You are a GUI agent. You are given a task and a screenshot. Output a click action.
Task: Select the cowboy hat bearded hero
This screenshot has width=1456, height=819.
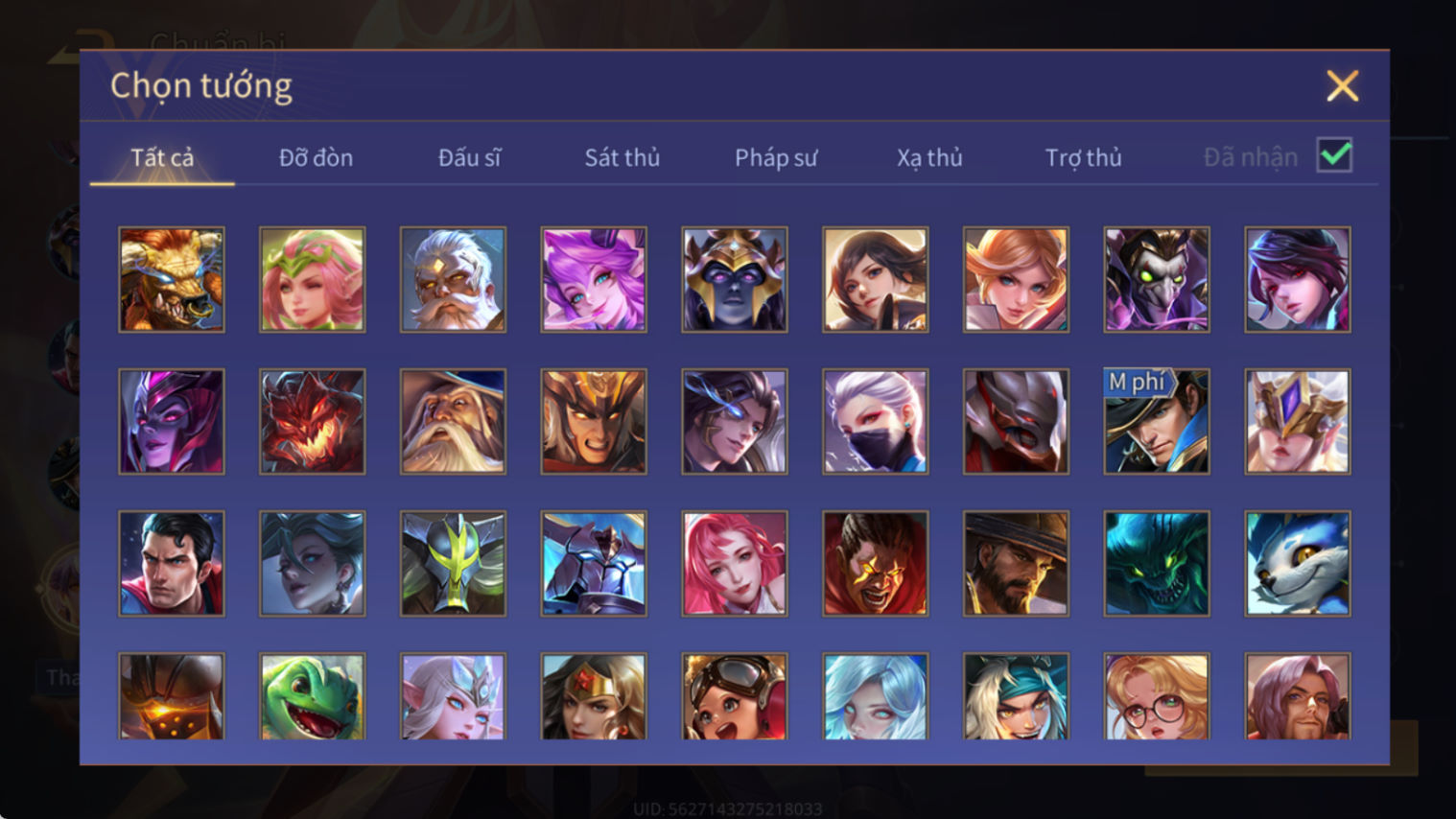(x=1016, y=563)
